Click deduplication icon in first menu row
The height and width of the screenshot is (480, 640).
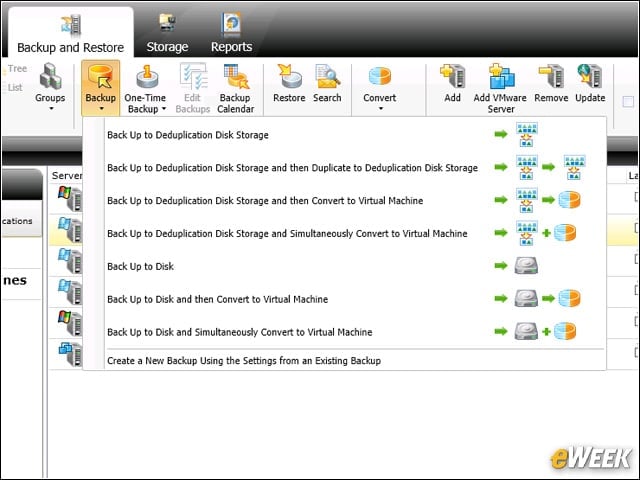[527, 134]
